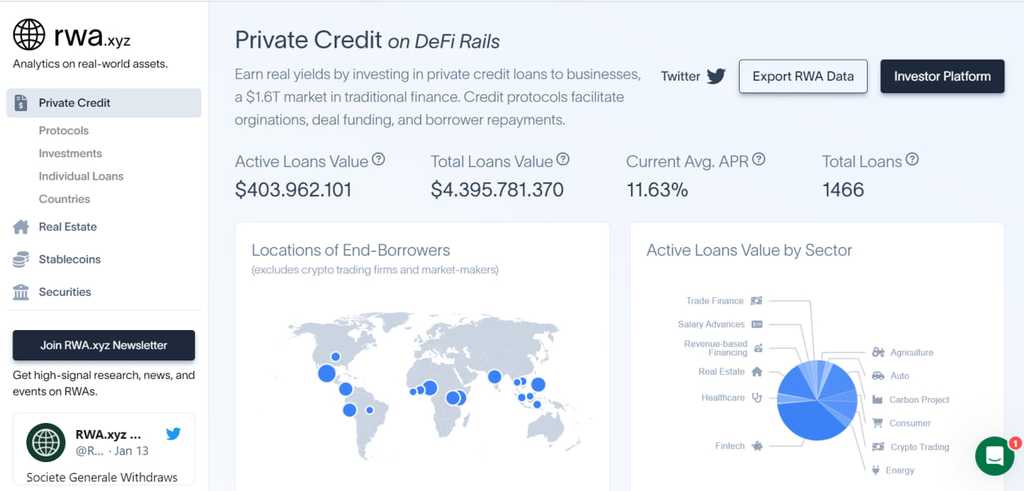The image size is (1024, 491).
Task: Click the Current Avg. APR help icon
Action: coord(759,160)
